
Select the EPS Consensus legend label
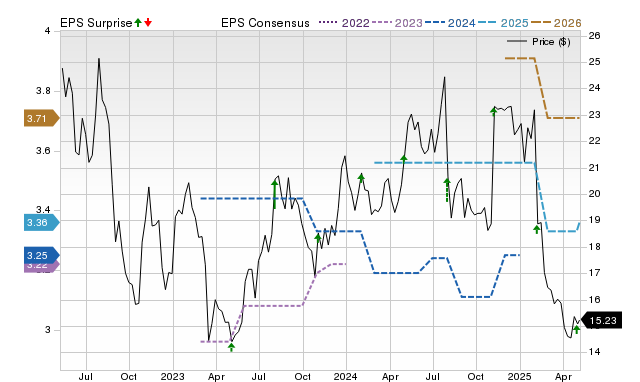coord(265,23)
